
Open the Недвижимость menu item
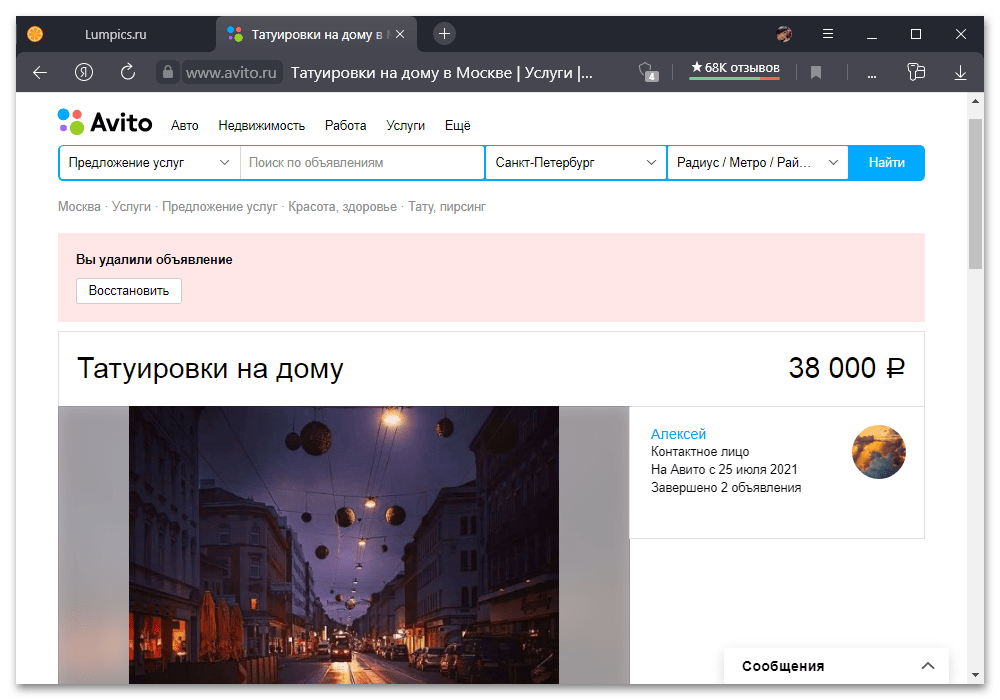[261, 126]
